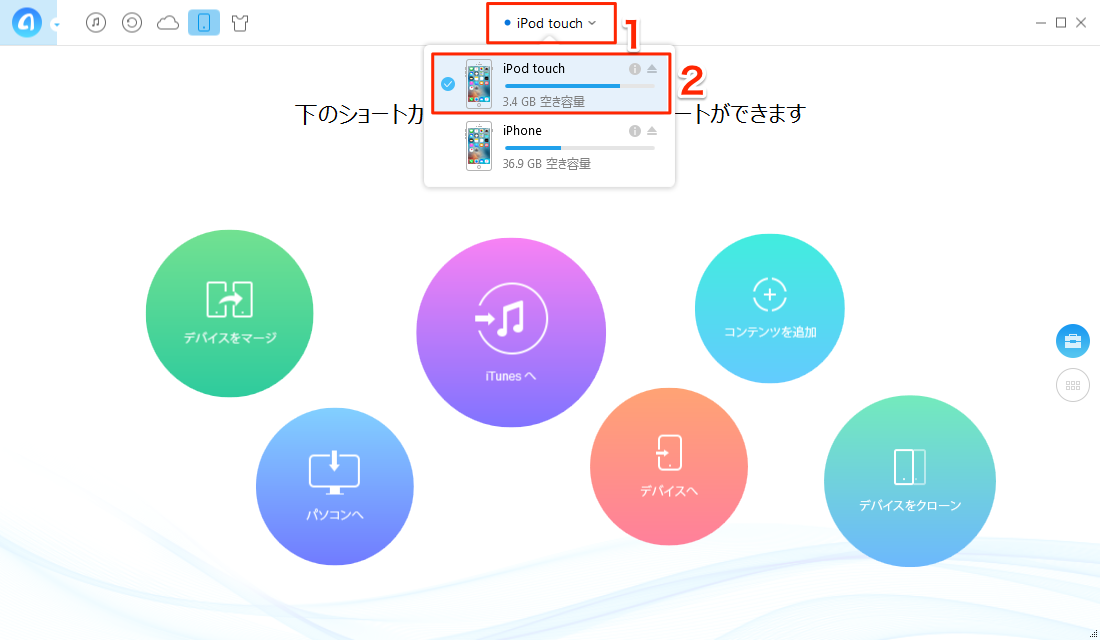The width and height of the screenshot is (1100, 640).
Task: Open the skin theme shirt icon
Action: point(240,23)
